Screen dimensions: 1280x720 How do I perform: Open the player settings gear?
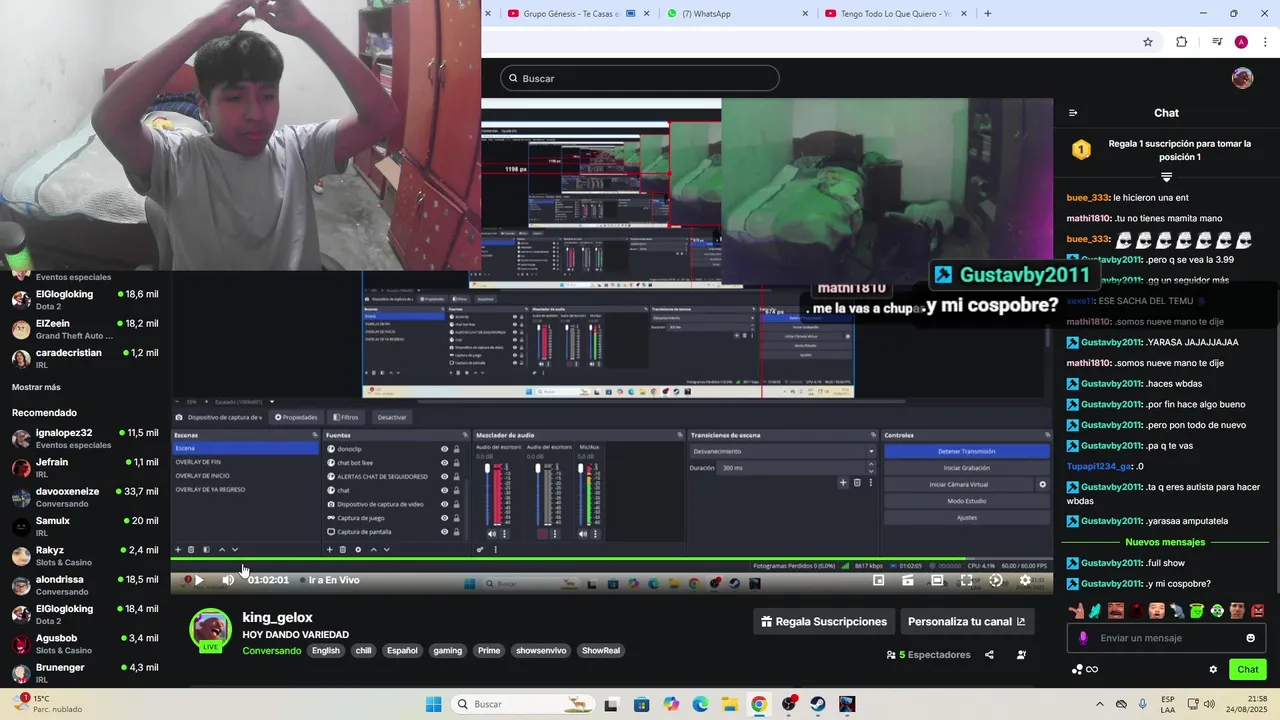click(1025, 580)
